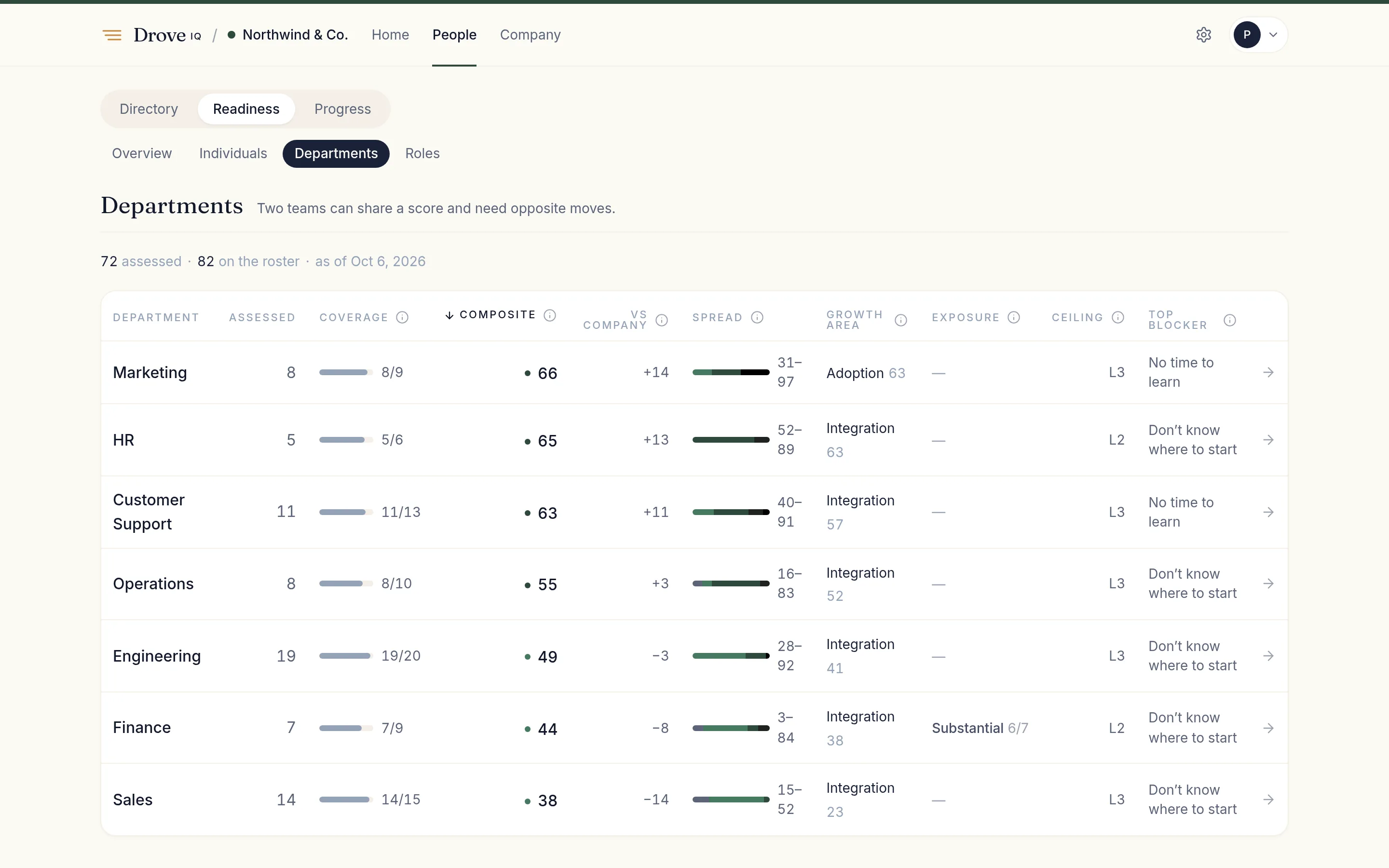Open the hamburger menu next to Drove IQ
This screenshot has height=868, width=1389.
point(112,35)
